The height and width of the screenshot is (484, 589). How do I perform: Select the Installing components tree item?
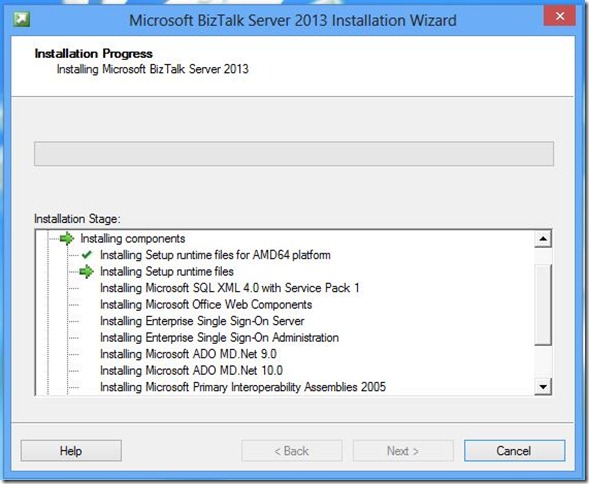pyautogui.click(x=133, y=239)
